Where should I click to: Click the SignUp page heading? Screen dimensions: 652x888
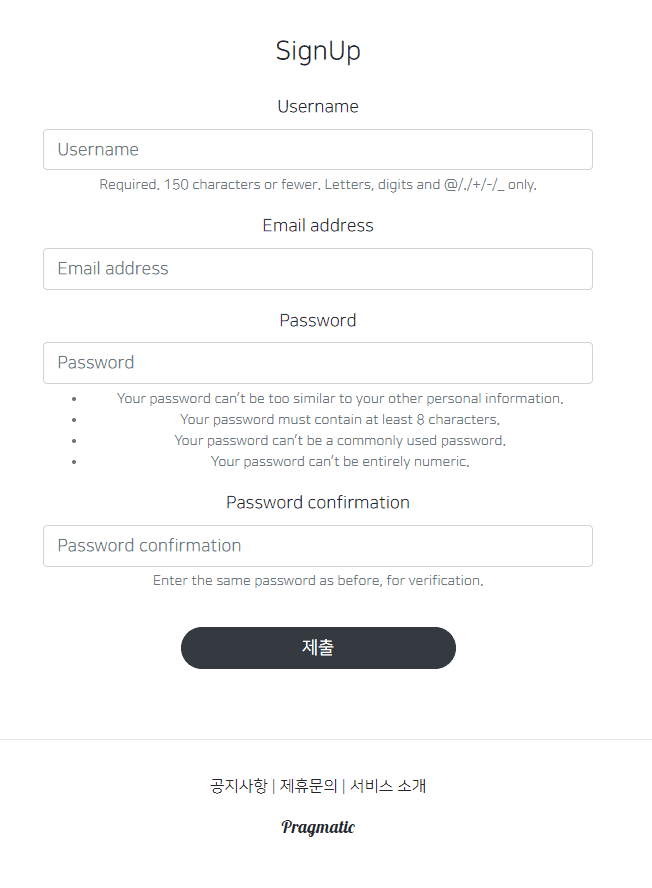point(318,51)
